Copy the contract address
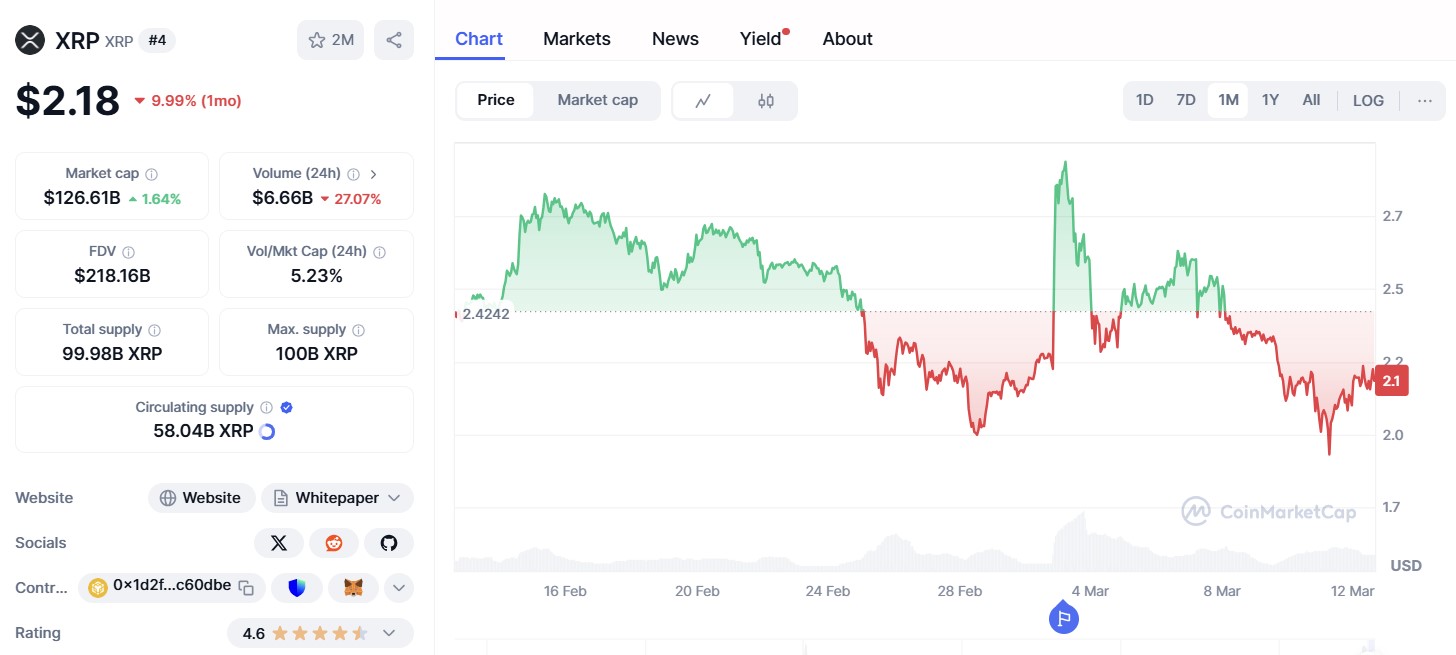The width and height of the screenshot is (1456, 655). click(x=246, y=587)
